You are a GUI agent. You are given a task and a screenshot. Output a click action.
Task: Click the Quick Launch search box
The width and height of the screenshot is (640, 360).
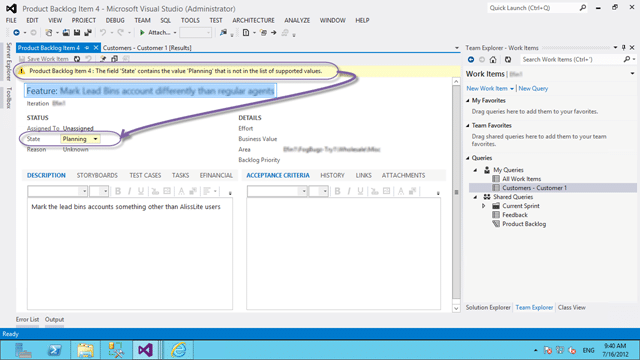(533, 8)
